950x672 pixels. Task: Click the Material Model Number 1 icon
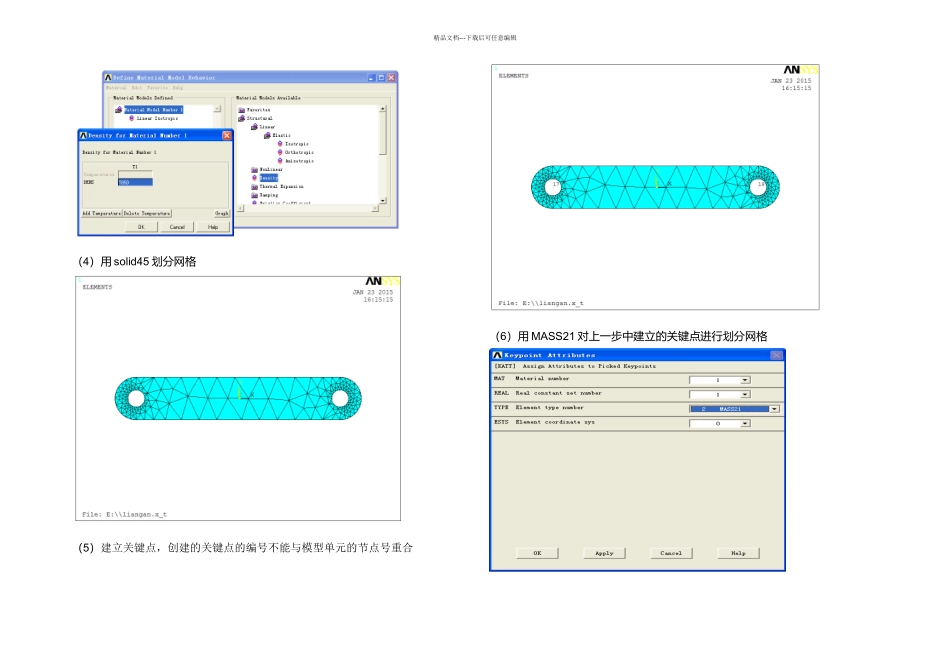pos(119,110)
